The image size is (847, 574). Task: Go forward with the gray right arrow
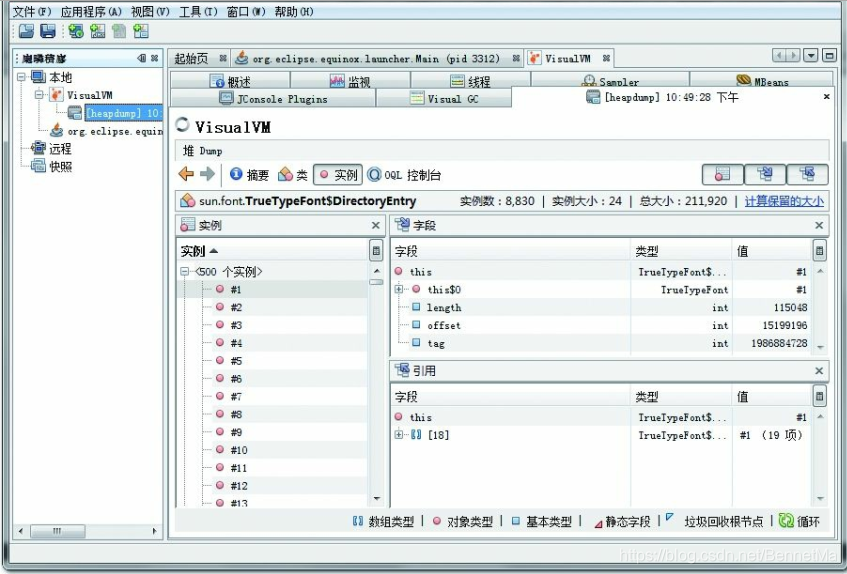coord(207,174)
